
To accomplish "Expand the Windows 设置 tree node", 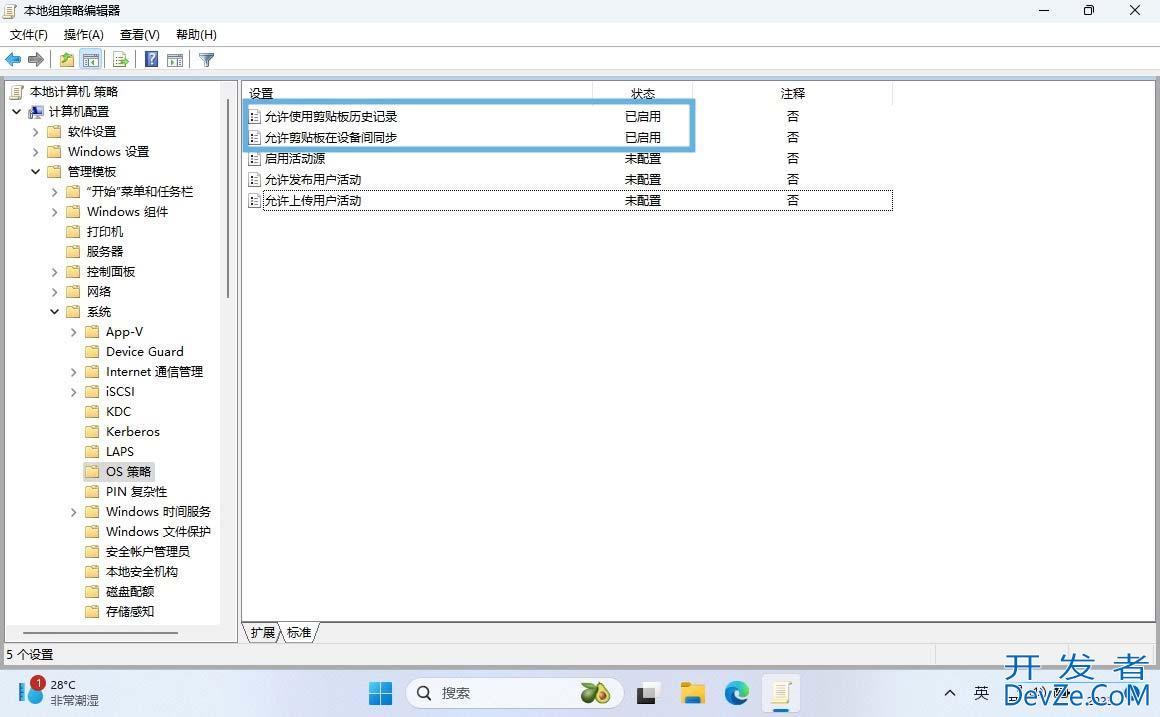I will click(x=36, y=152).
